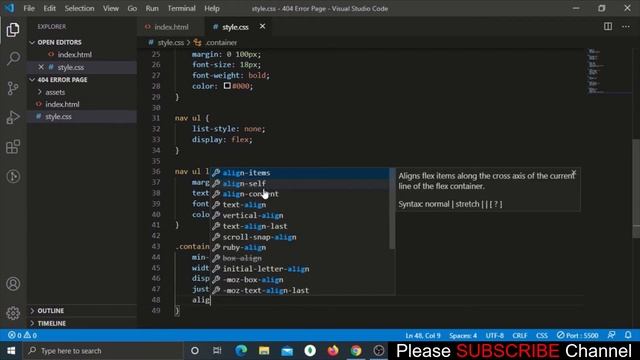
Task: Change line endings via CRLF status item
Action: click(x=520, y=335)
